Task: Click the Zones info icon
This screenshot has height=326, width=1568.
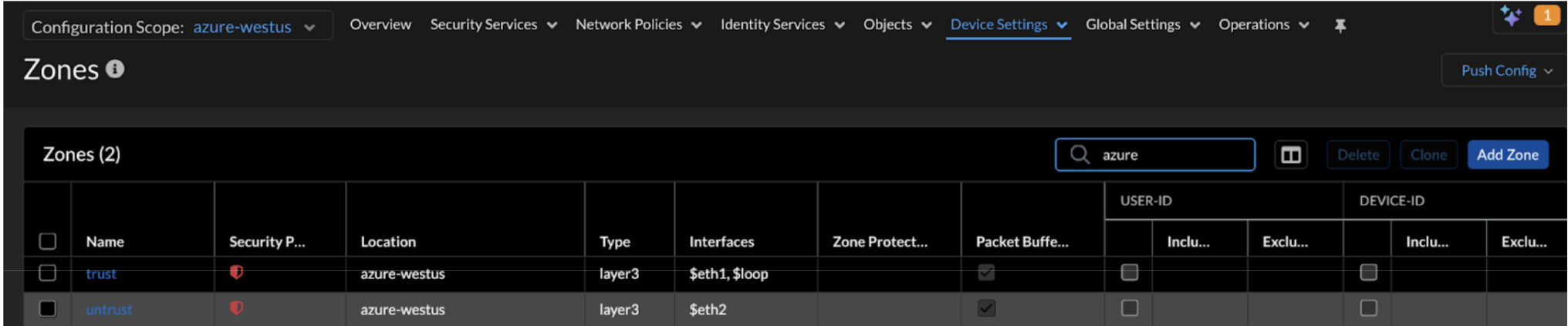Action: point(115,70)
